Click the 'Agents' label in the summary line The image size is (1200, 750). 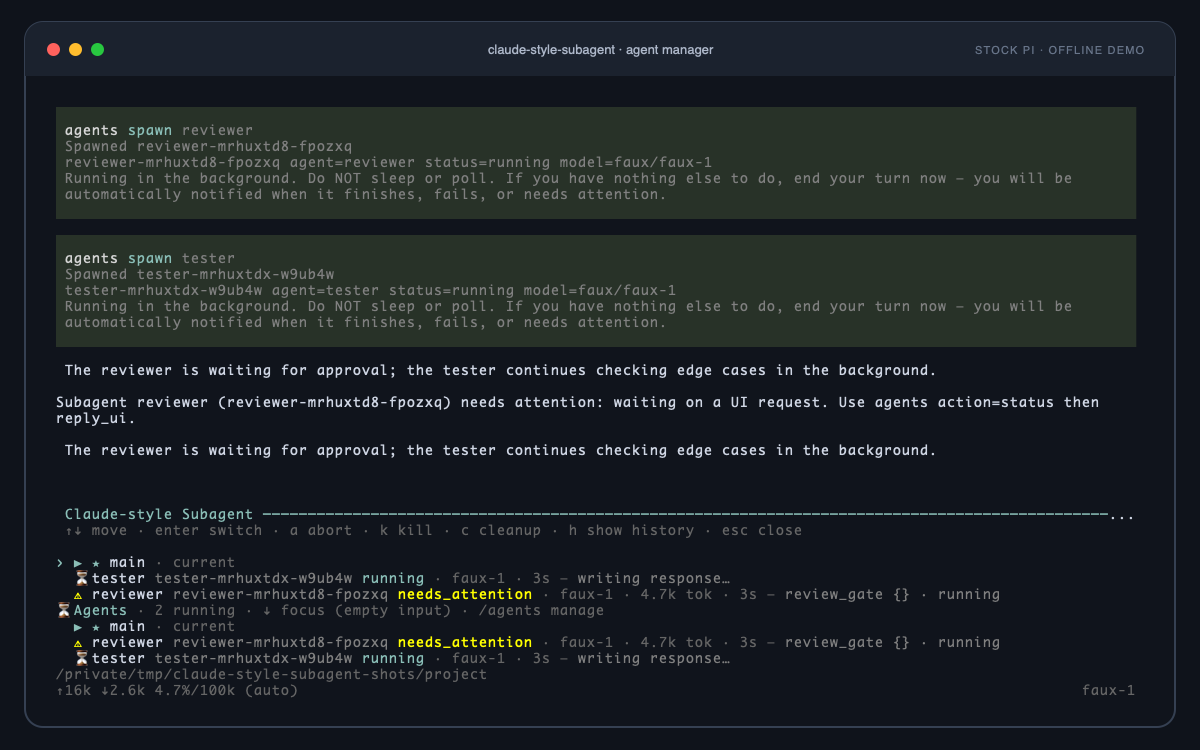tap(101, 611)
